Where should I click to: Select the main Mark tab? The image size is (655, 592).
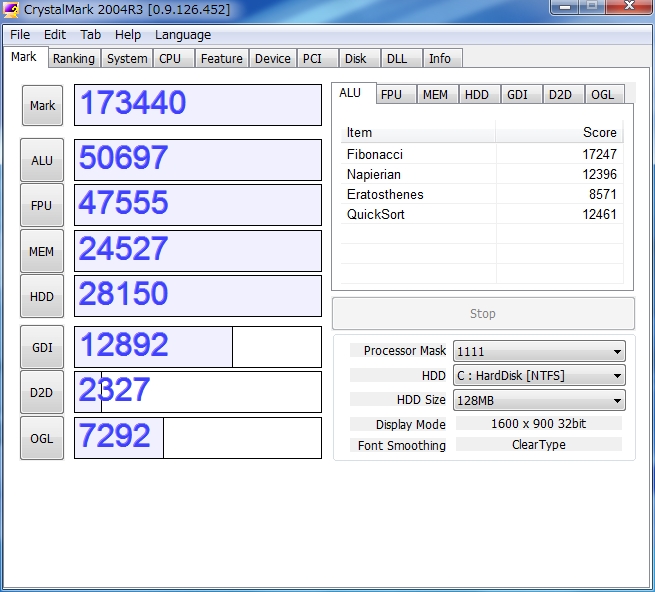pos(24,57)
